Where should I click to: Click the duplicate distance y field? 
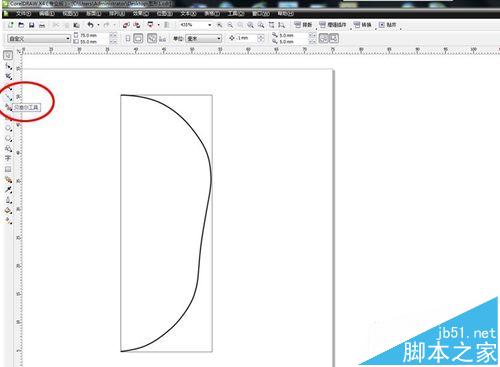(x=293, y=42)
